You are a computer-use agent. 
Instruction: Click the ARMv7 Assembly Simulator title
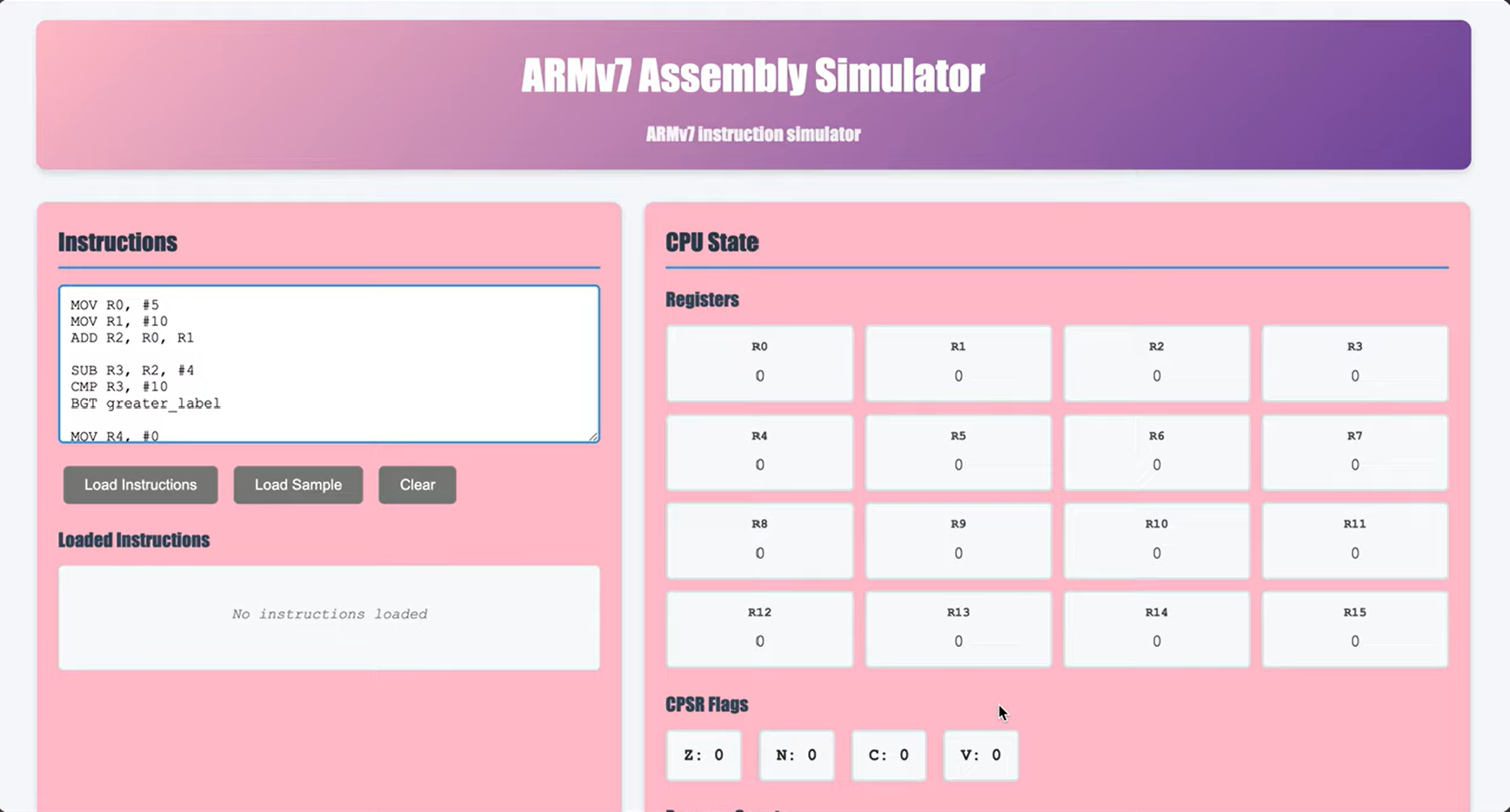pyautogui.click(x=753, y=76)
